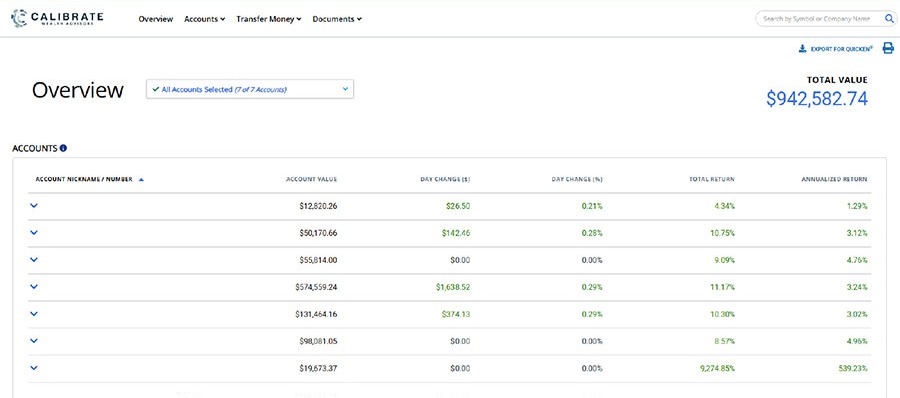Click total return 10.75%
900x398 pixels.
(723, 233)
